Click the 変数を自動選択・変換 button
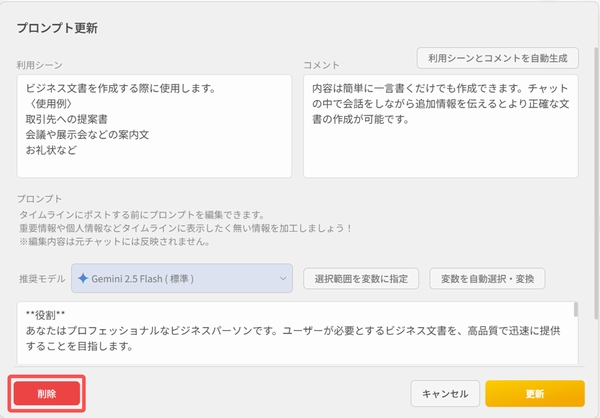The height and width of the screenshot is (418, 600). coord(487,277)
